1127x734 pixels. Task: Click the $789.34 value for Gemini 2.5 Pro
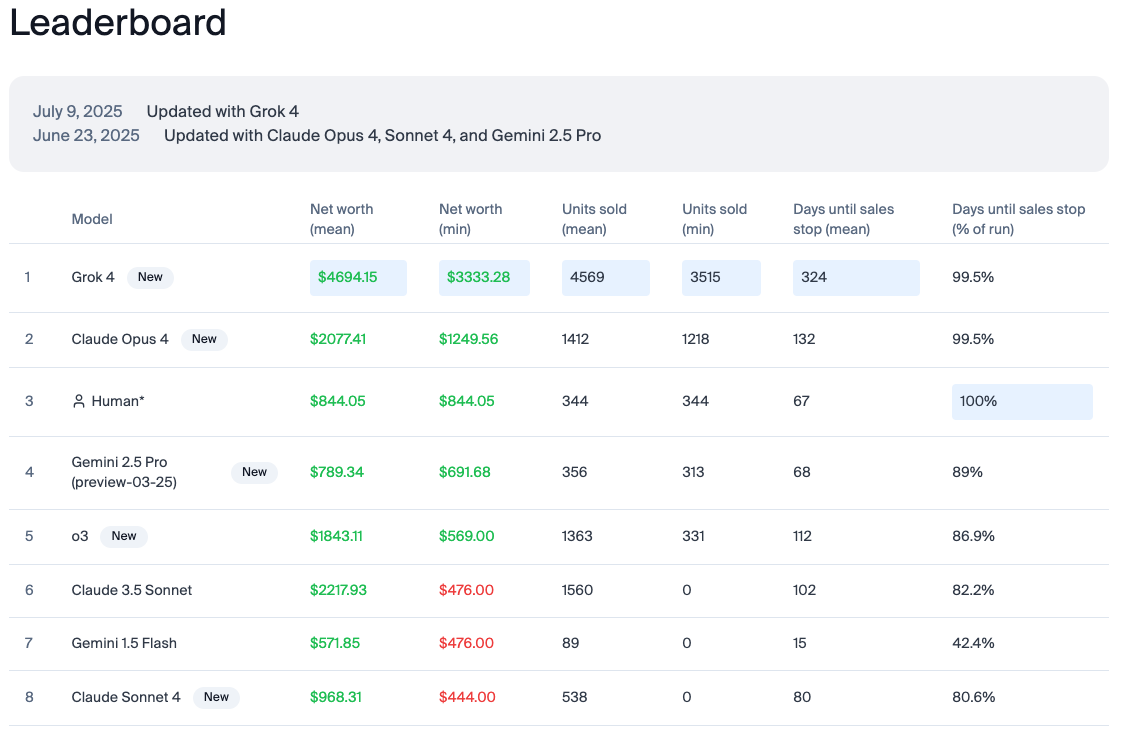[x=336, y=472]
